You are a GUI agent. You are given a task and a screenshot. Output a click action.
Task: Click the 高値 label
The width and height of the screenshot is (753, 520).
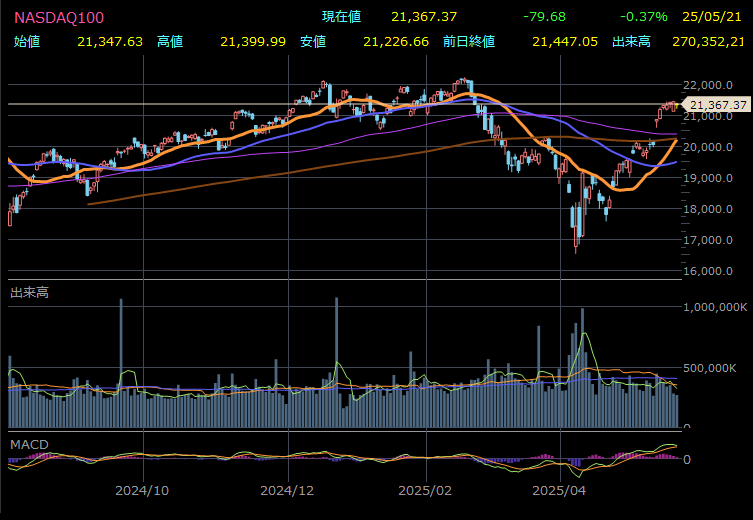point(170,42)
